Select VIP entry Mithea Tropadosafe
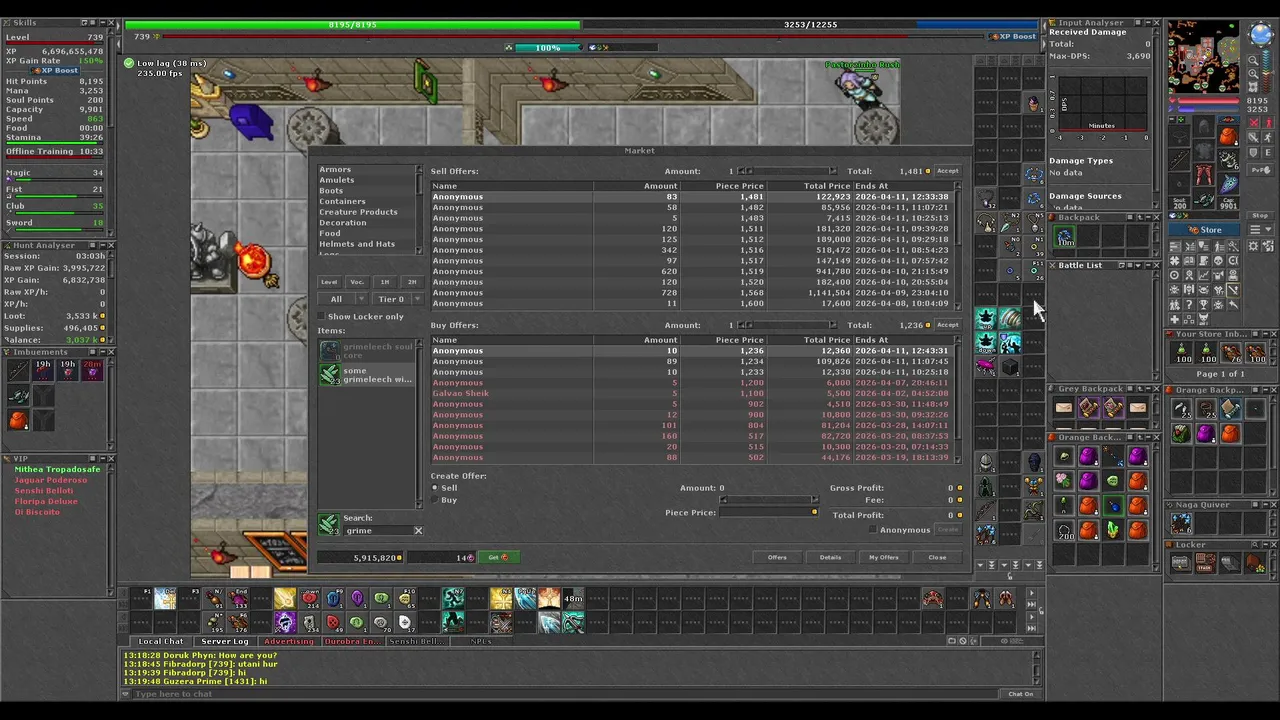This screenshot has height=720, width=1280. (57, 469)
